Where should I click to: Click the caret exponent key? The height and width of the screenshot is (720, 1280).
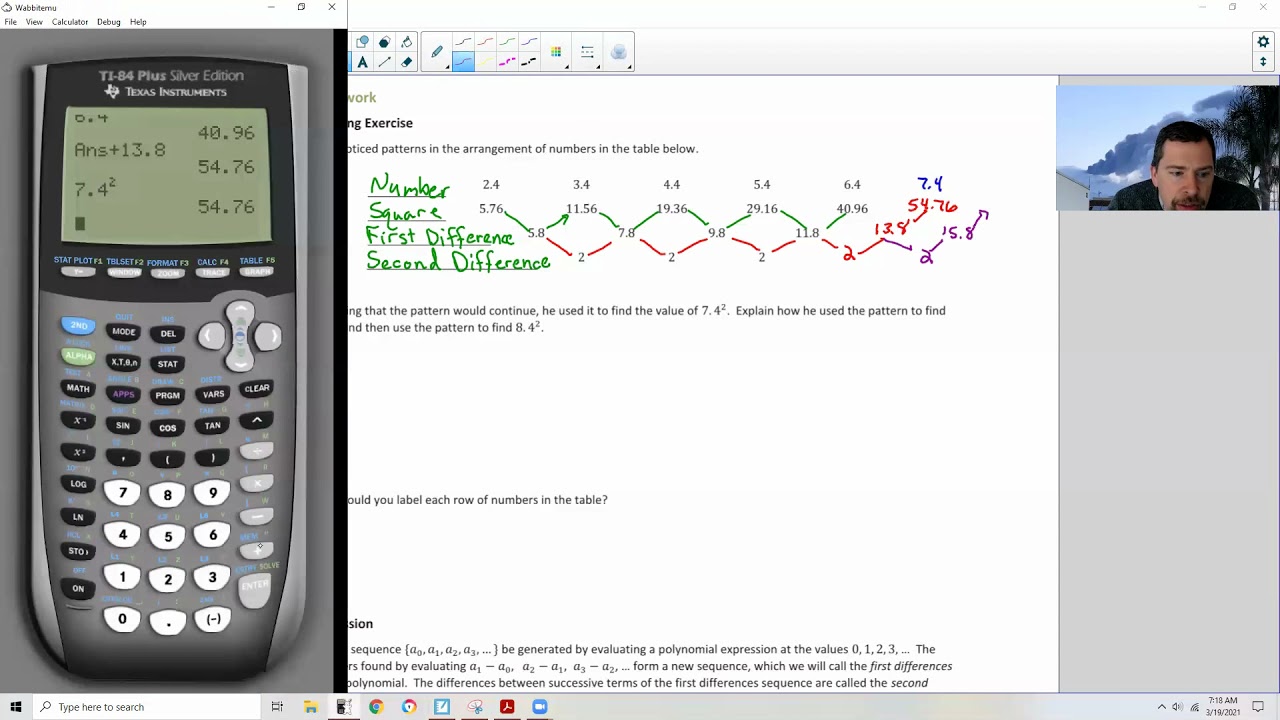257,420
